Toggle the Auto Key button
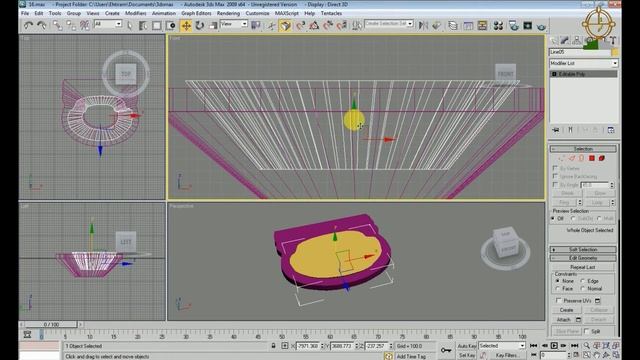The image size is (640, 360). click(467, 346)
